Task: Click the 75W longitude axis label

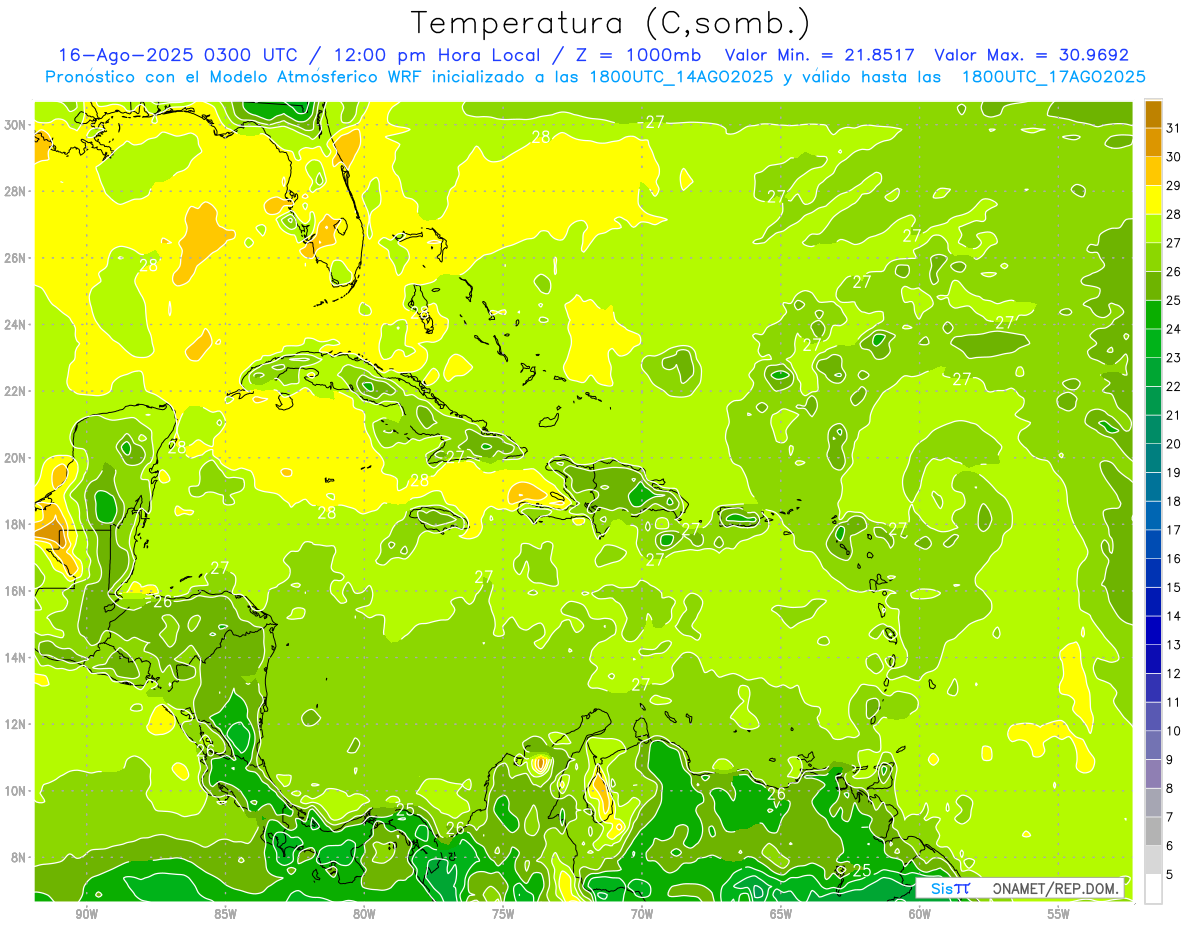Action: [x=503, y=914]
